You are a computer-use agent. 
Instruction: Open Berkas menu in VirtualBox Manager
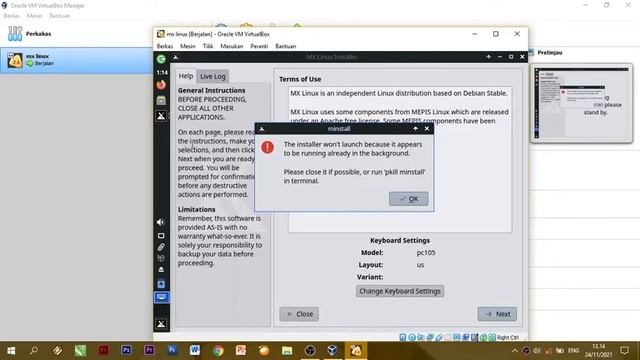click(11, 16)
